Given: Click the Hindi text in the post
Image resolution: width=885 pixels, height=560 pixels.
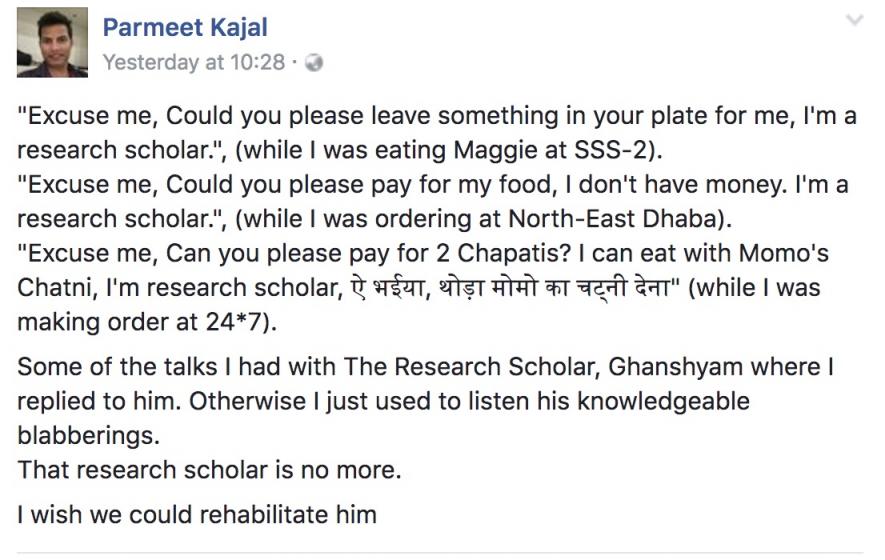Looking at the screenshot, I should pos(499,288).
